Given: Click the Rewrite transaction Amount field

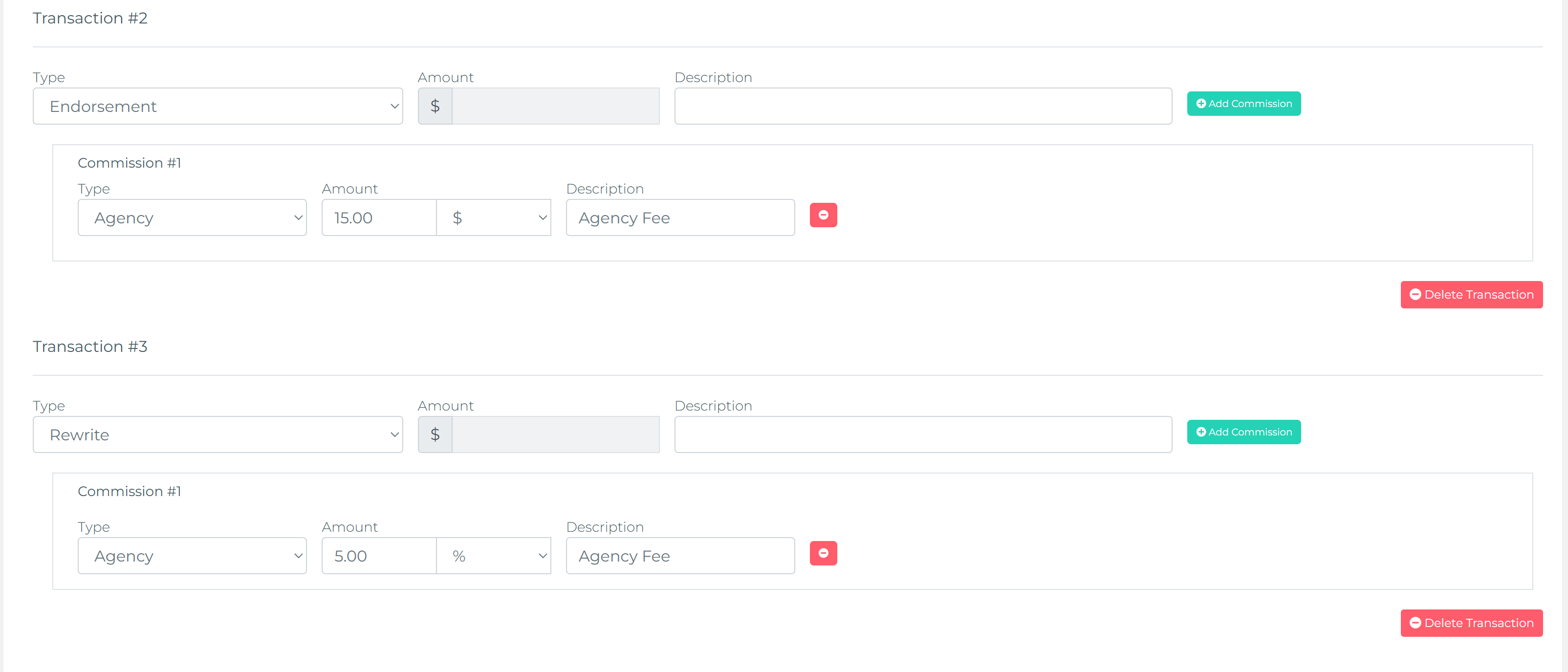Looking at the screenshot, I should 555,434.
